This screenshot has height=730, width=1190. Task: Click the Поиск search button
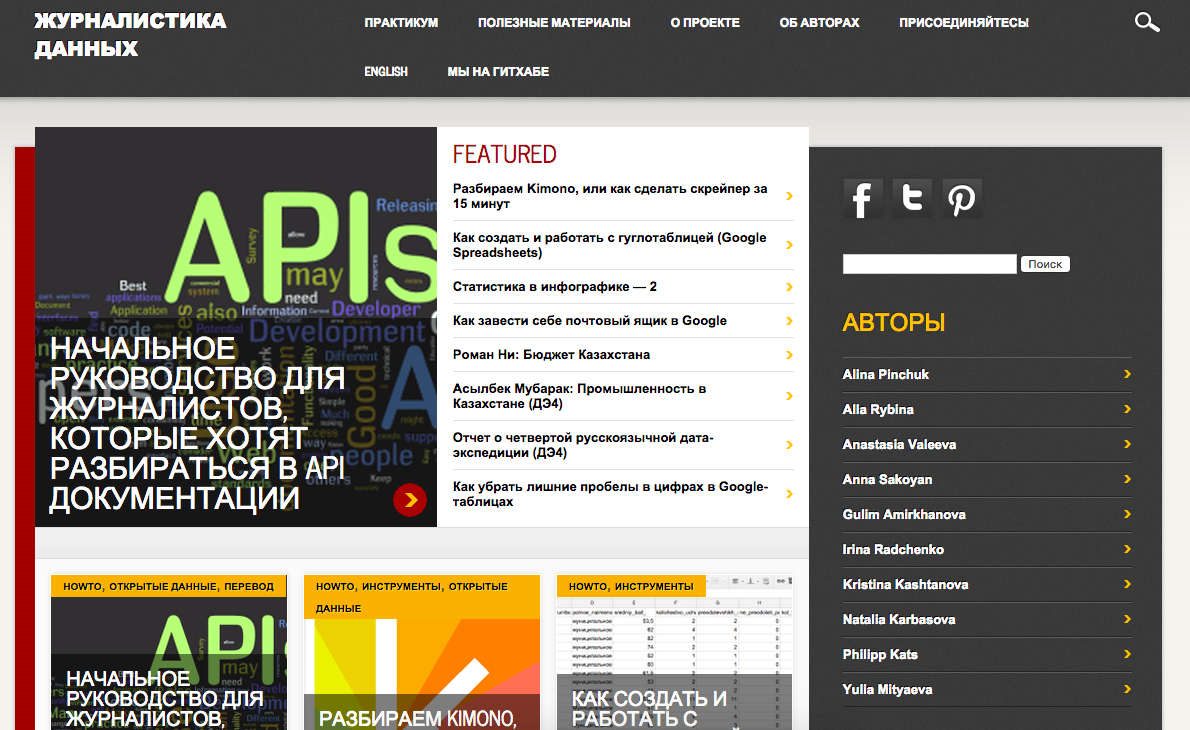click(x=1045, y=264)
